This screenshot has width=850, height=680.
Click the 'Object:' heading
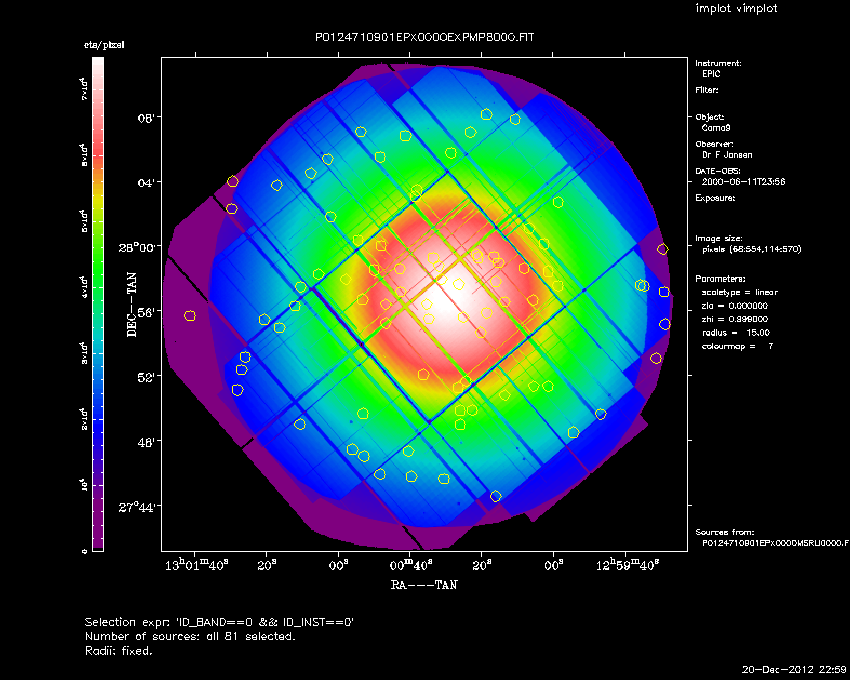pyautogui.click(x=710, y=117)
